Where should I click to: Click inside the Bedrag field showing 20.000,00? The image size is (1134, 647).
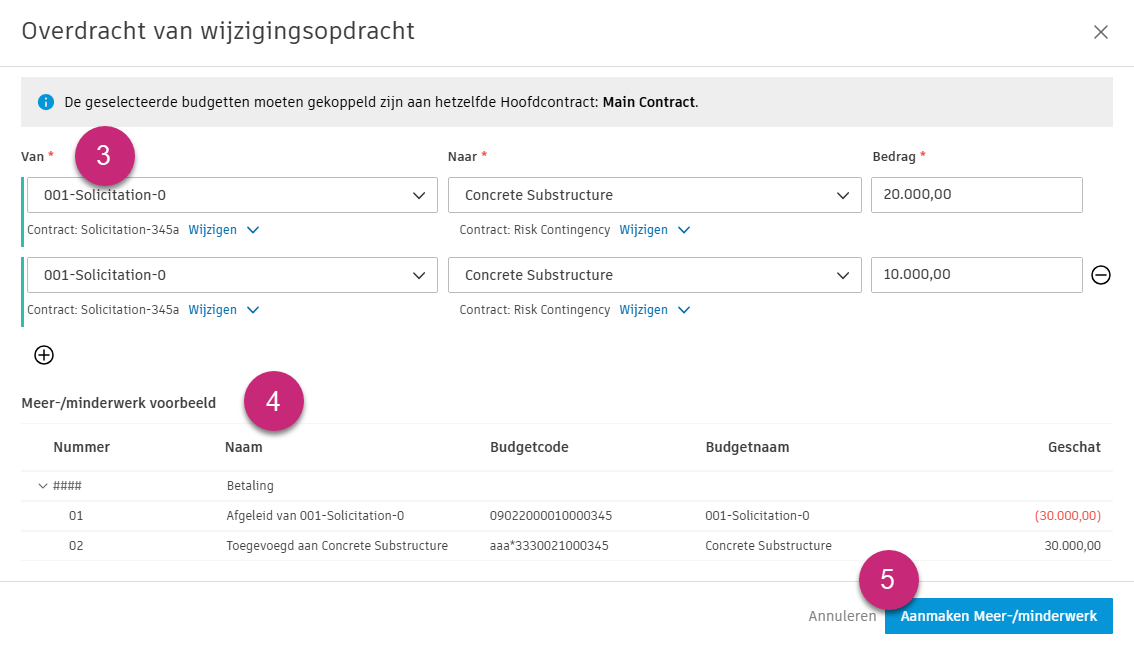pyautogui.click(x=977, y=195)
